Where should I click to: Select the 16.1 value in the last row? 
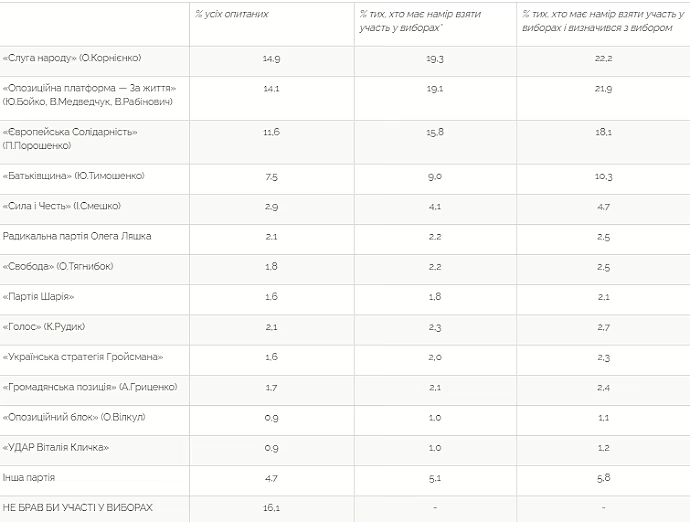tap(271, 508)
